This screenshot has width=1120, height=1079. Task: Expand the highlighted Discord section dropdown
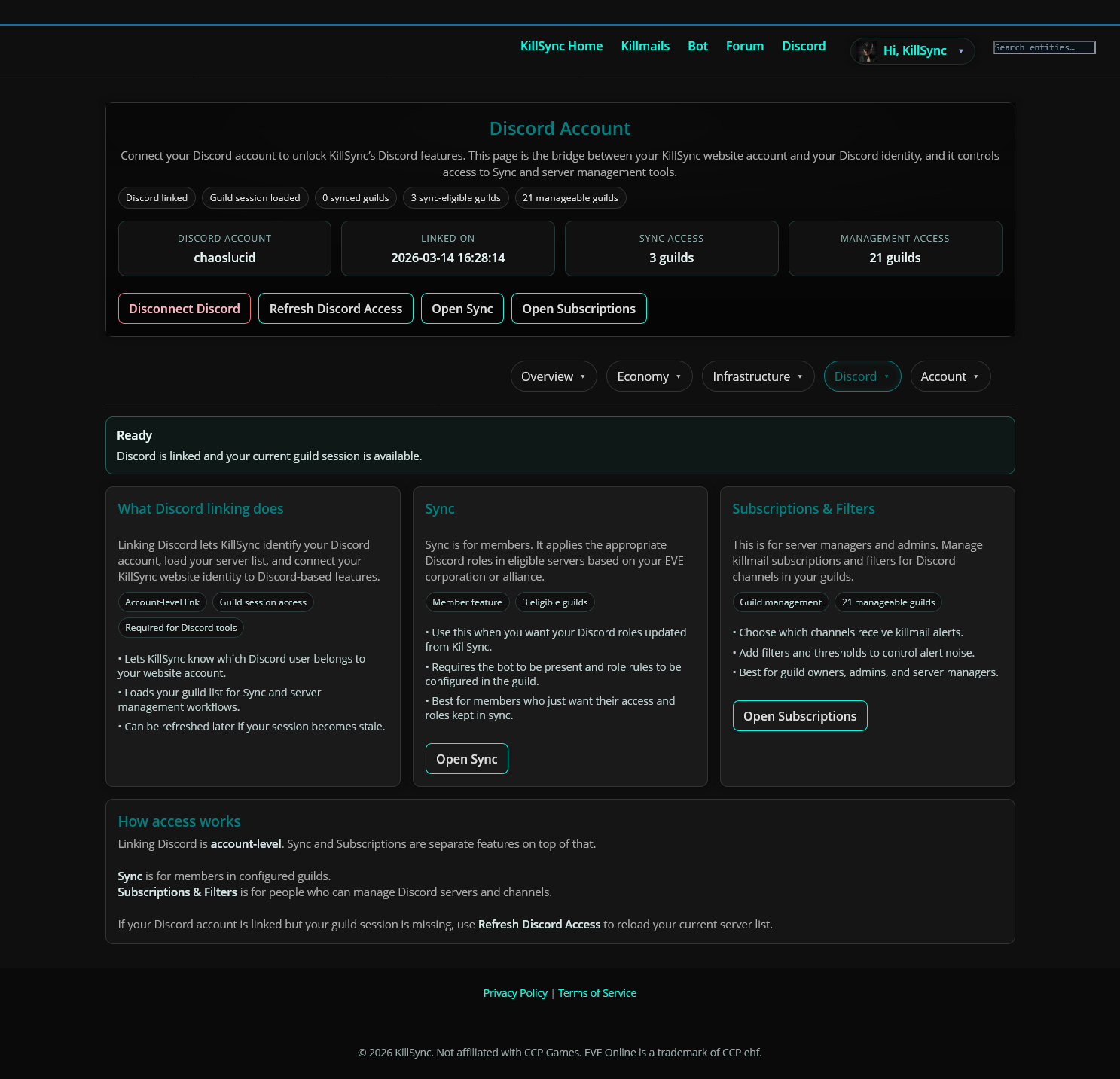(x=862, y=376)
